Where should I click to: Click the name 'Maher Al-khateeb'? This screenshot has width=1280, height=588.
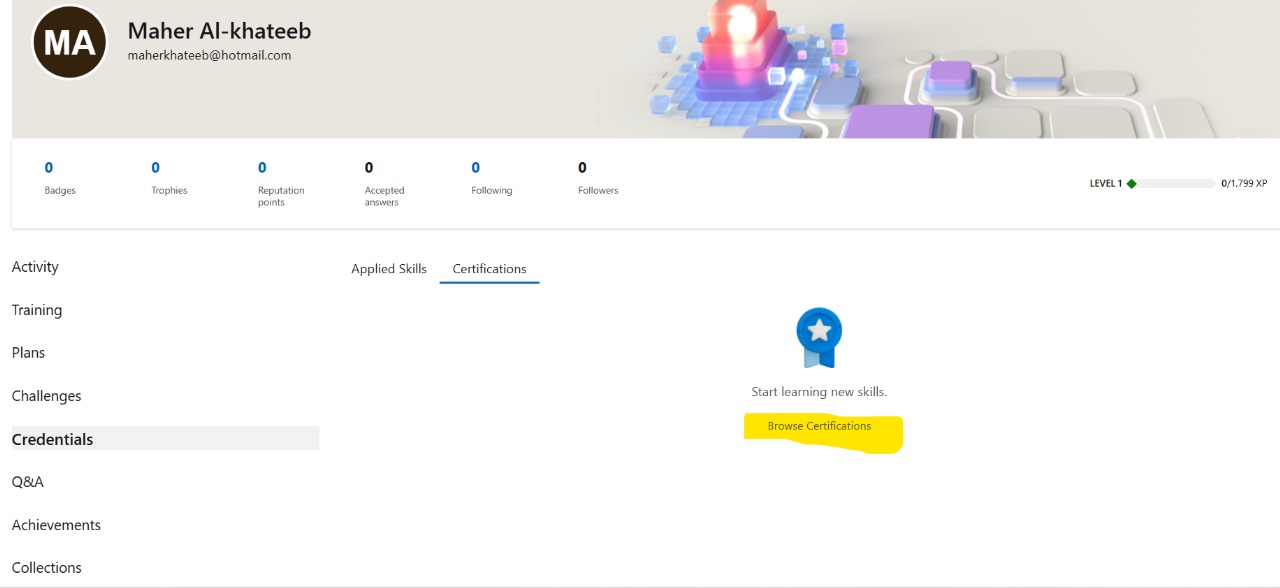click(219, 31)
